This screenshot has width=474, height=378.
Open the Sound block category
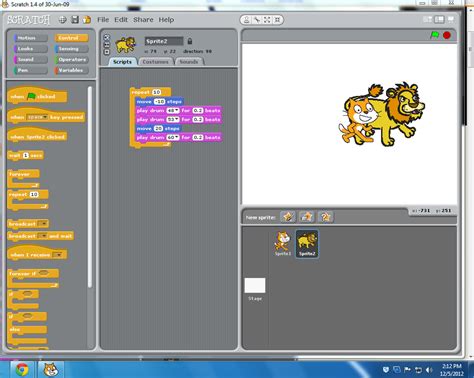coord(31,59)
